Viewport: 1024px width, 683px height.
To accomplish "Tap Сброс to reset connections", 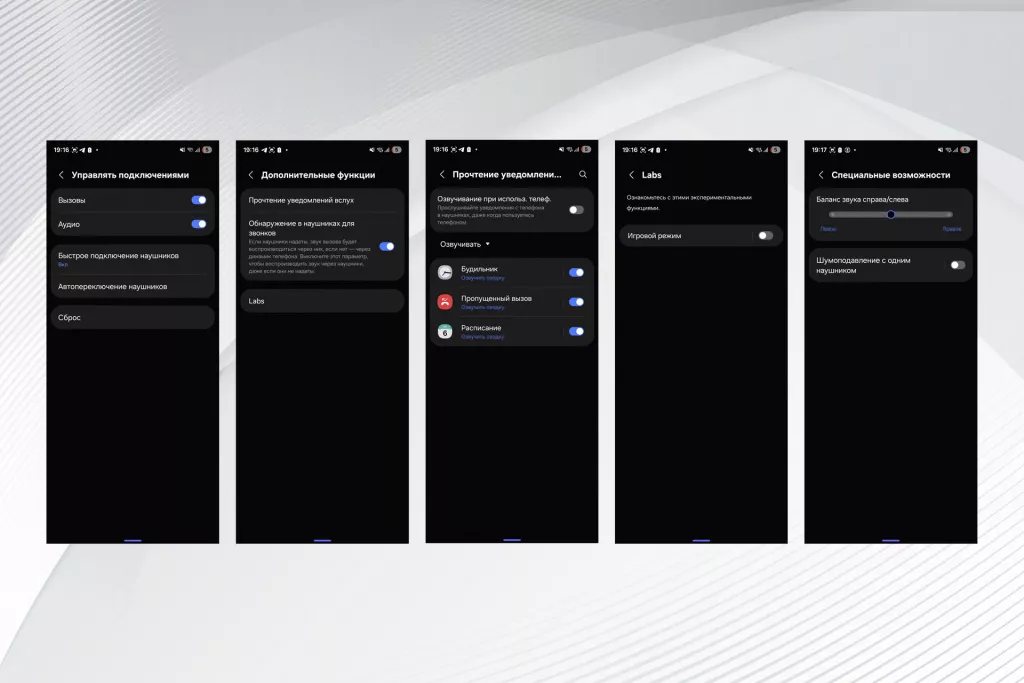I will [133, 317].
